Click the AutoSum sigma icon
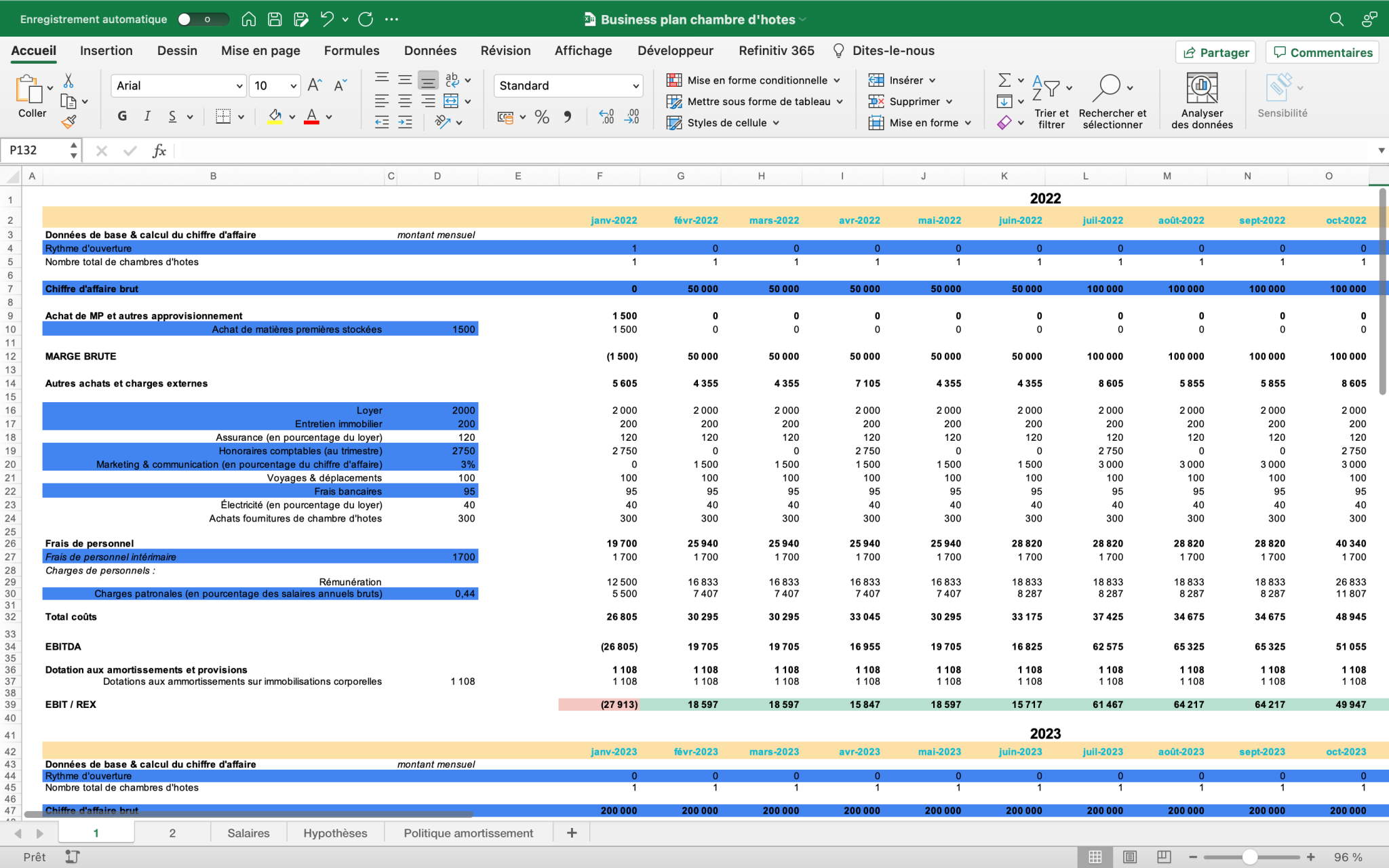Image resolution: width=1389 pixels, height=868 pixels. tap(1004, 81)
